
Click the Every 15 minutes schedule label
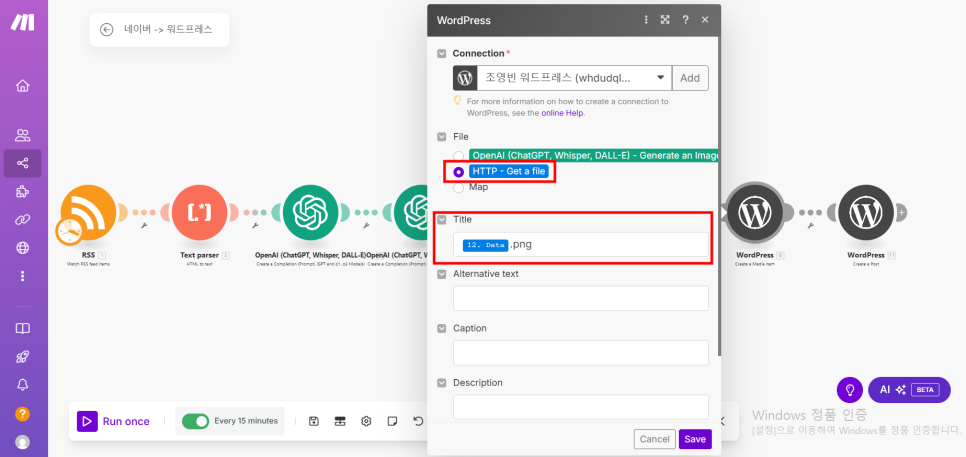click(246, 421)
